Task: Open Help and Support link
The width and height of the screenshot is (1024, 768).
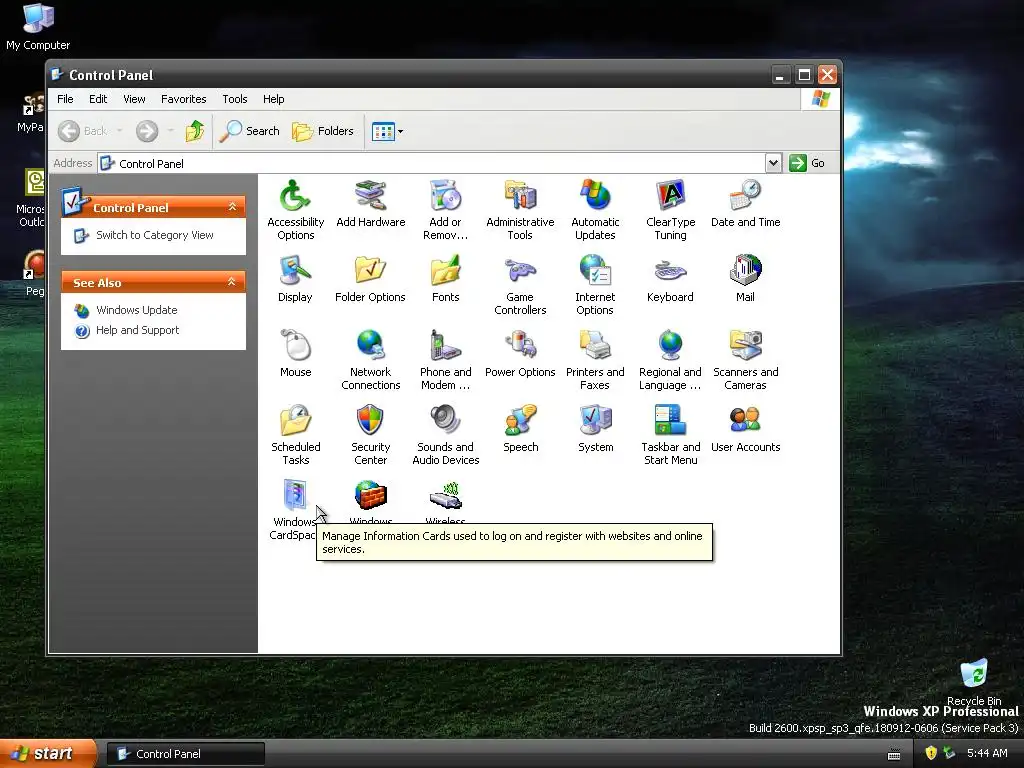Action: (x=137, y=330)
